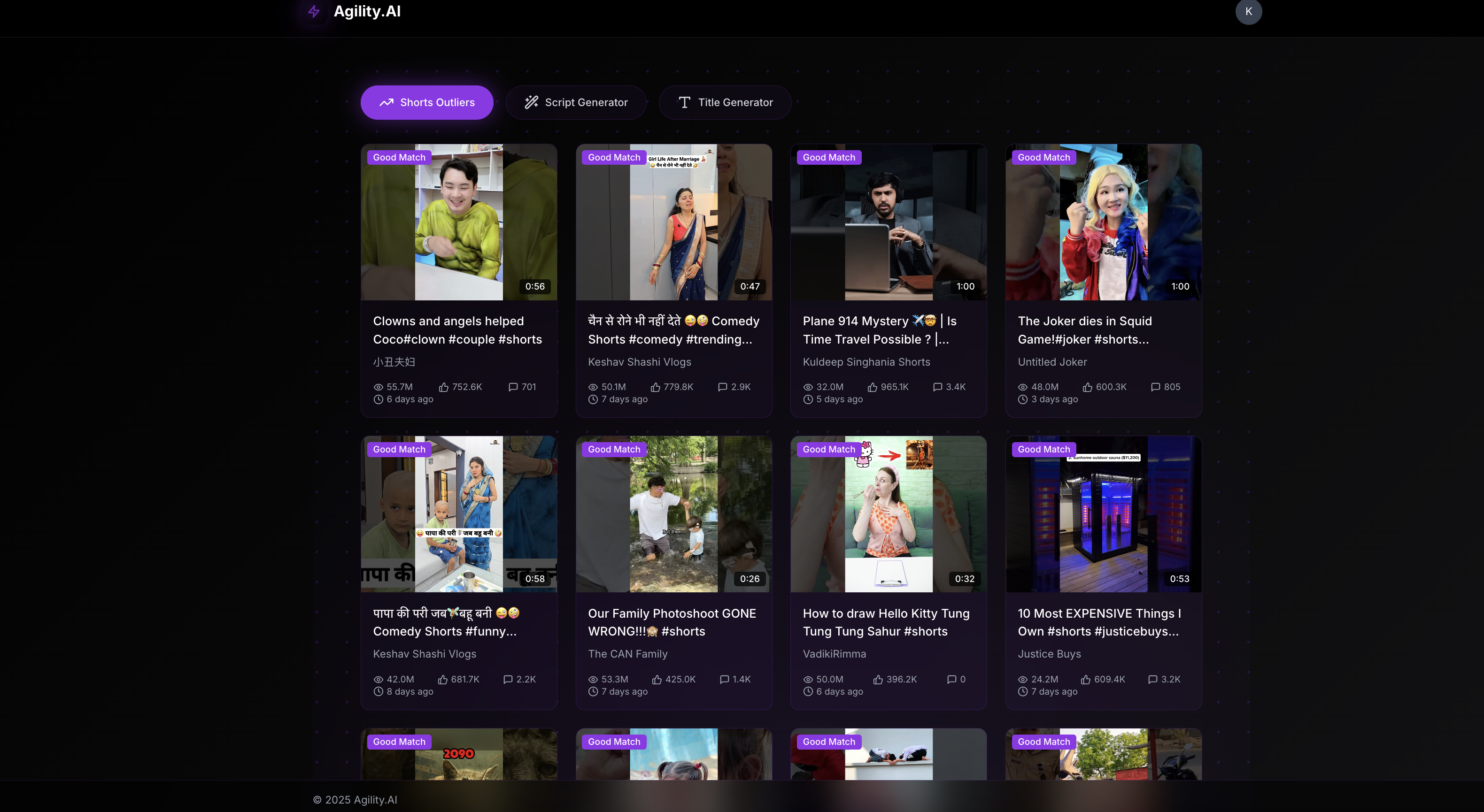
Task: Click the magic wand icon in Script Generator
Action: click(531, 102)
